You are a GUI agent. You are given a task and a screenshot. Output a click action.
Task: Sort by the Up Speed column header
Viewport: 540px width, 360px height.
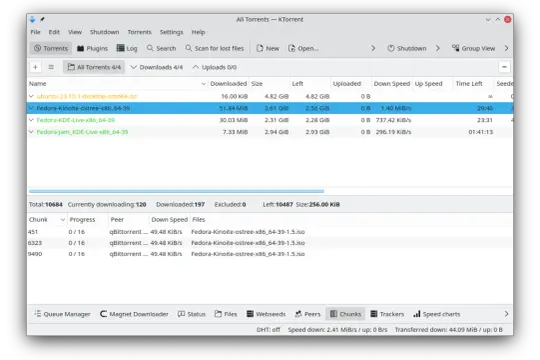[433, 84]
